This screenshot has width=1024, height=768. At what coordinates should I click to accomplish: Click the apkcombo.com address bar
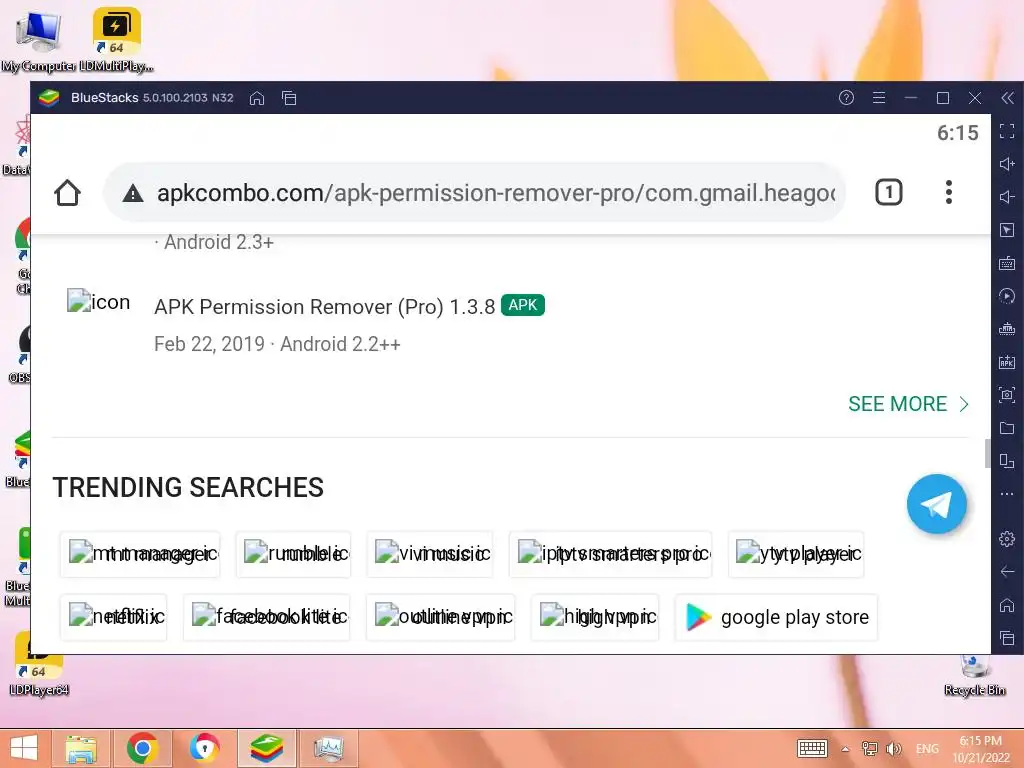click(x=475, y=193)
